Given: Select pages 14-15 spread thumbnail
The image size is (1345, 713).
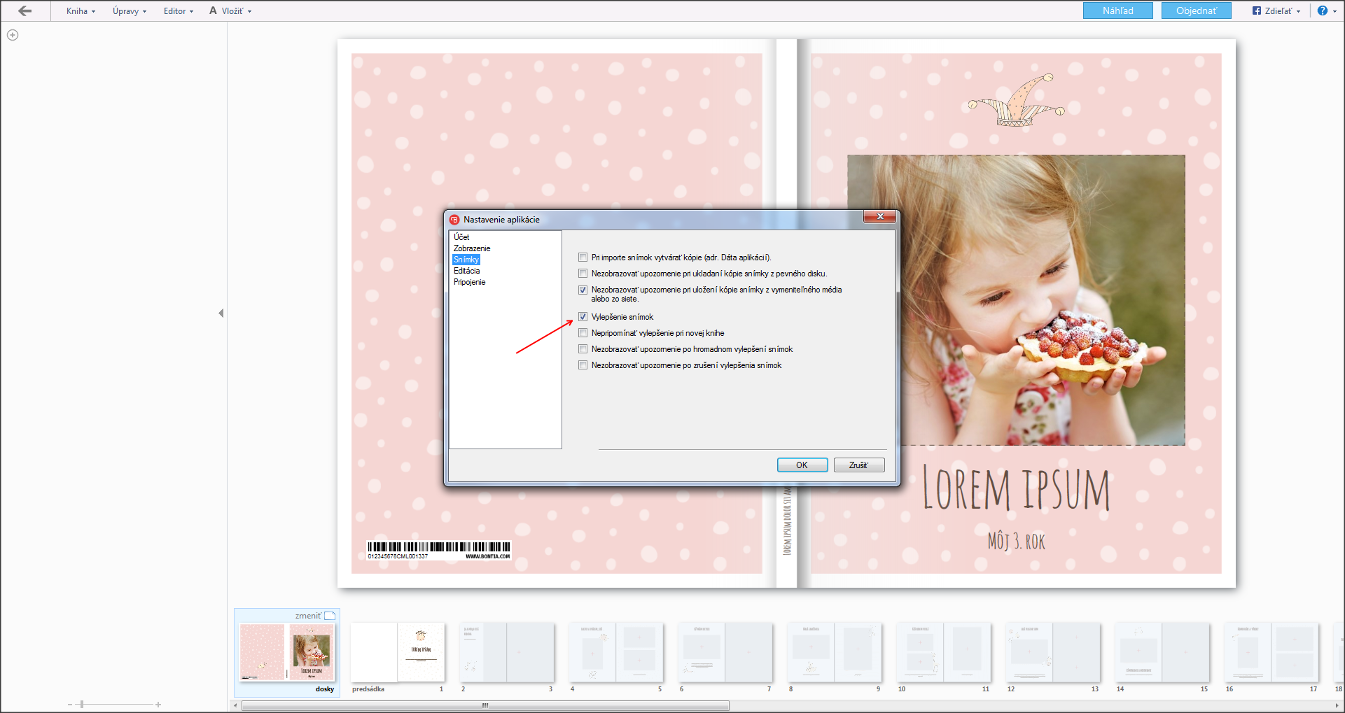Looking at the screenshot, I should [1162, 653].
